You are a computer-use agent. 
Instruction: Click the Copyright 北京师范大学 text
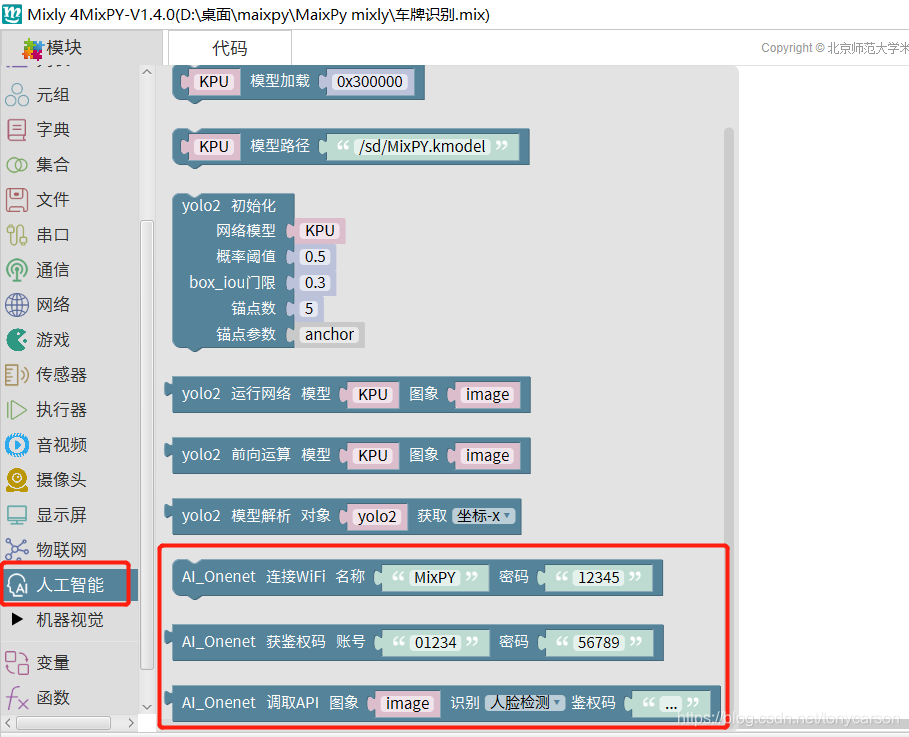pos(834,48)
